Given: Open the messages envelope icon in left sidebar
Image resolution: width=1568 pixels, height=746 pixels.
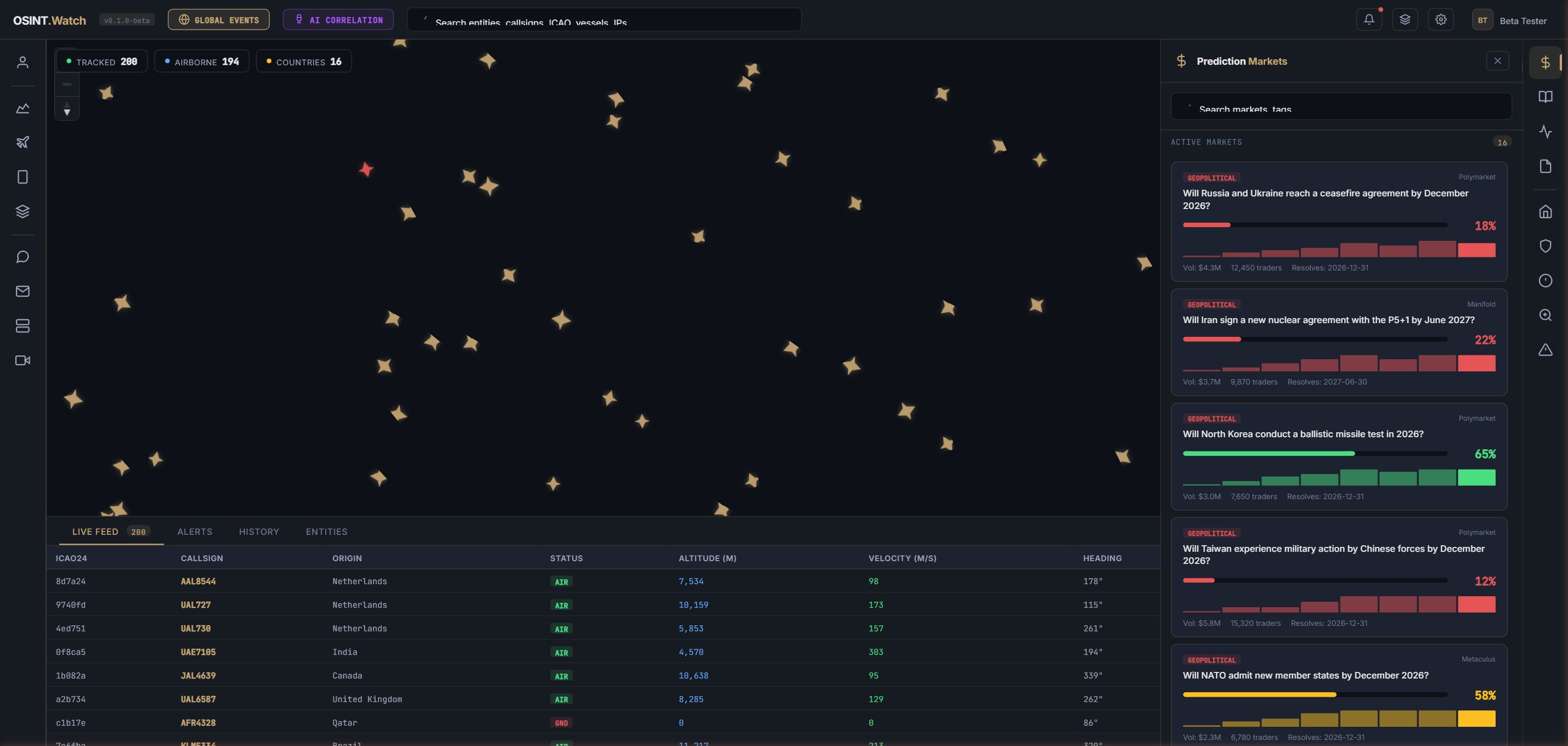Looking at the screenshot, I should point(22,291).
